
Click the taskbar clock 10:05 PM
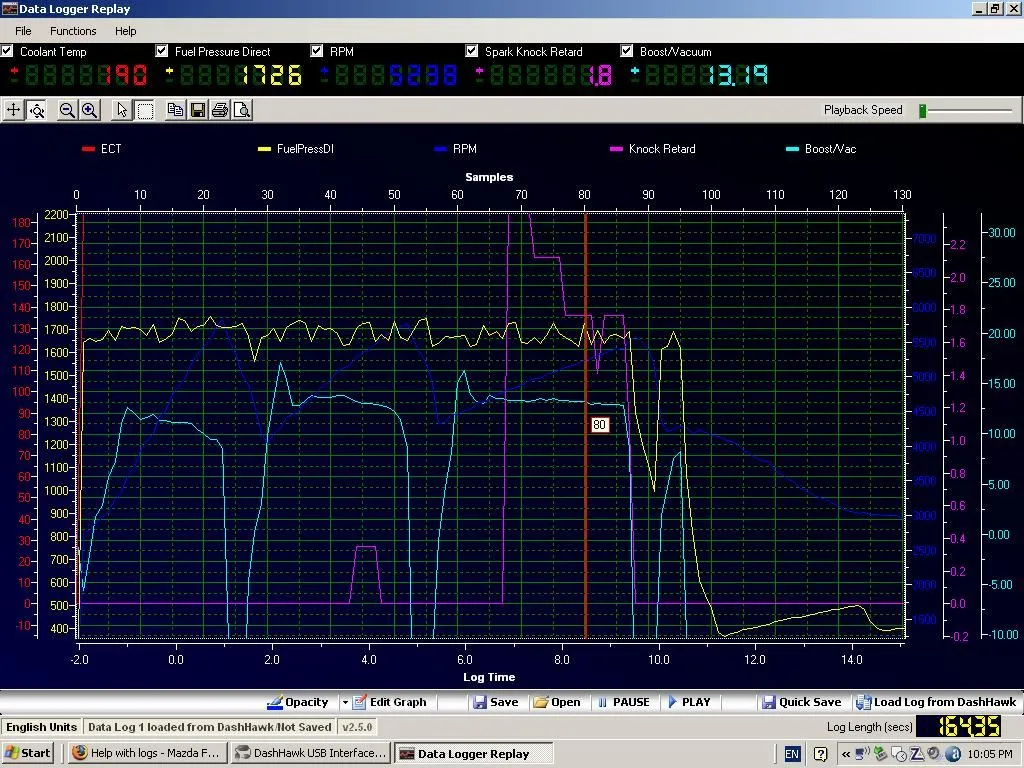tap(990, 754)
